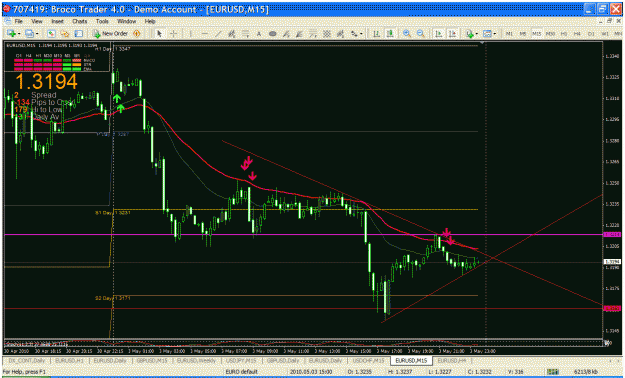Open the Charts menu
The width and height of the screenshot is (625, 378).
point(79,21)
